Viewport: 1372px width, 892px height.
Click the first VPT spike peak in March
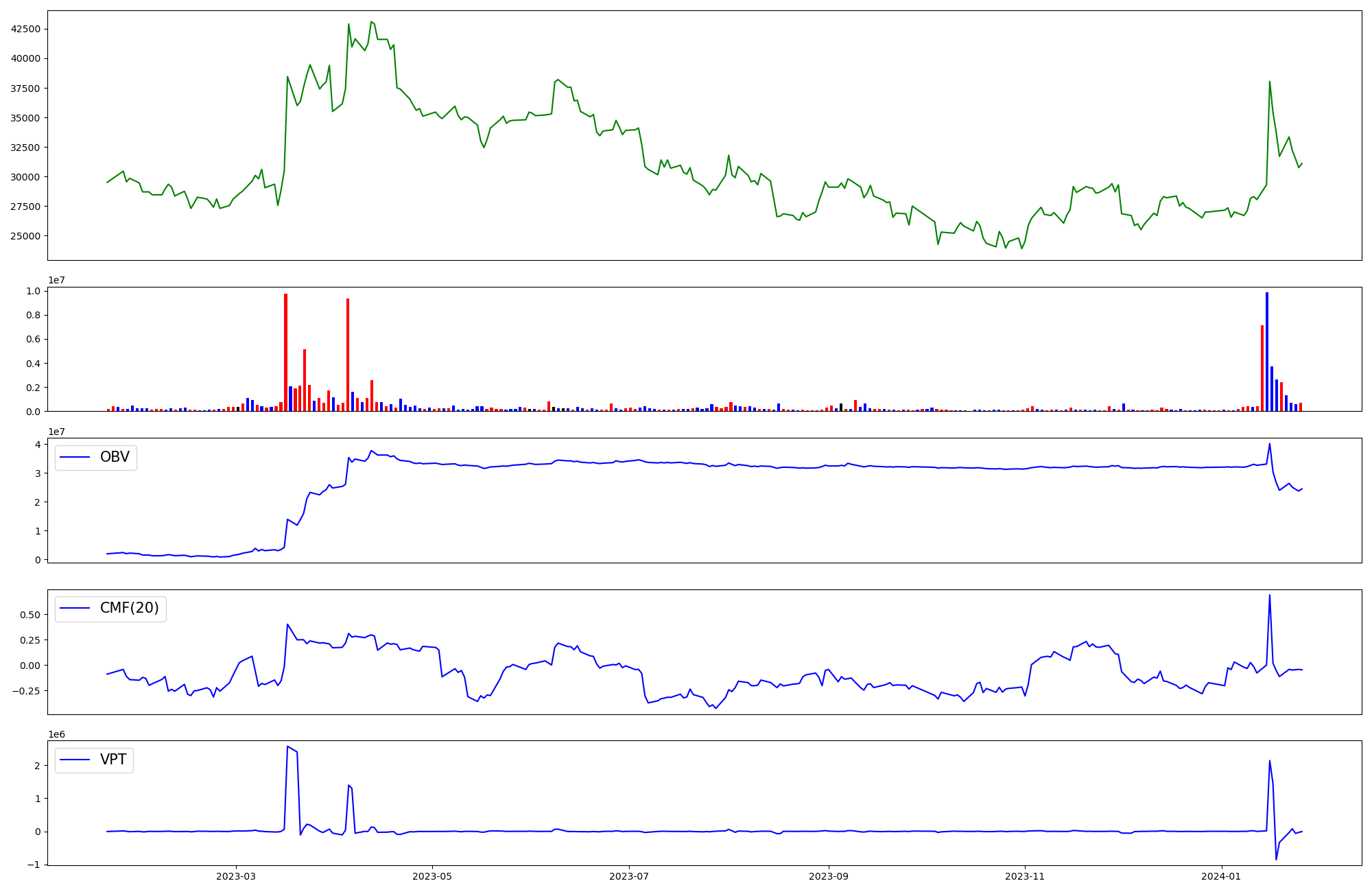click(x=287, y=747)
